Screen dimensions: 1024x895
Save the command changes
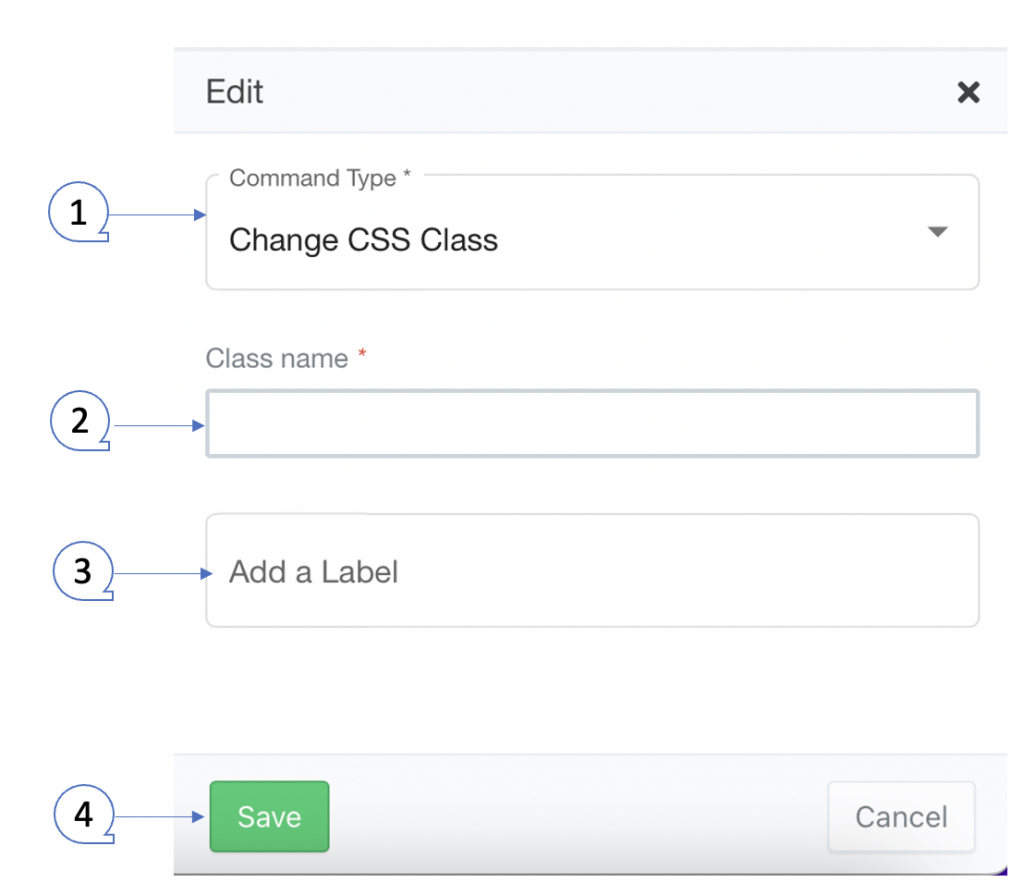pos(269,817)
